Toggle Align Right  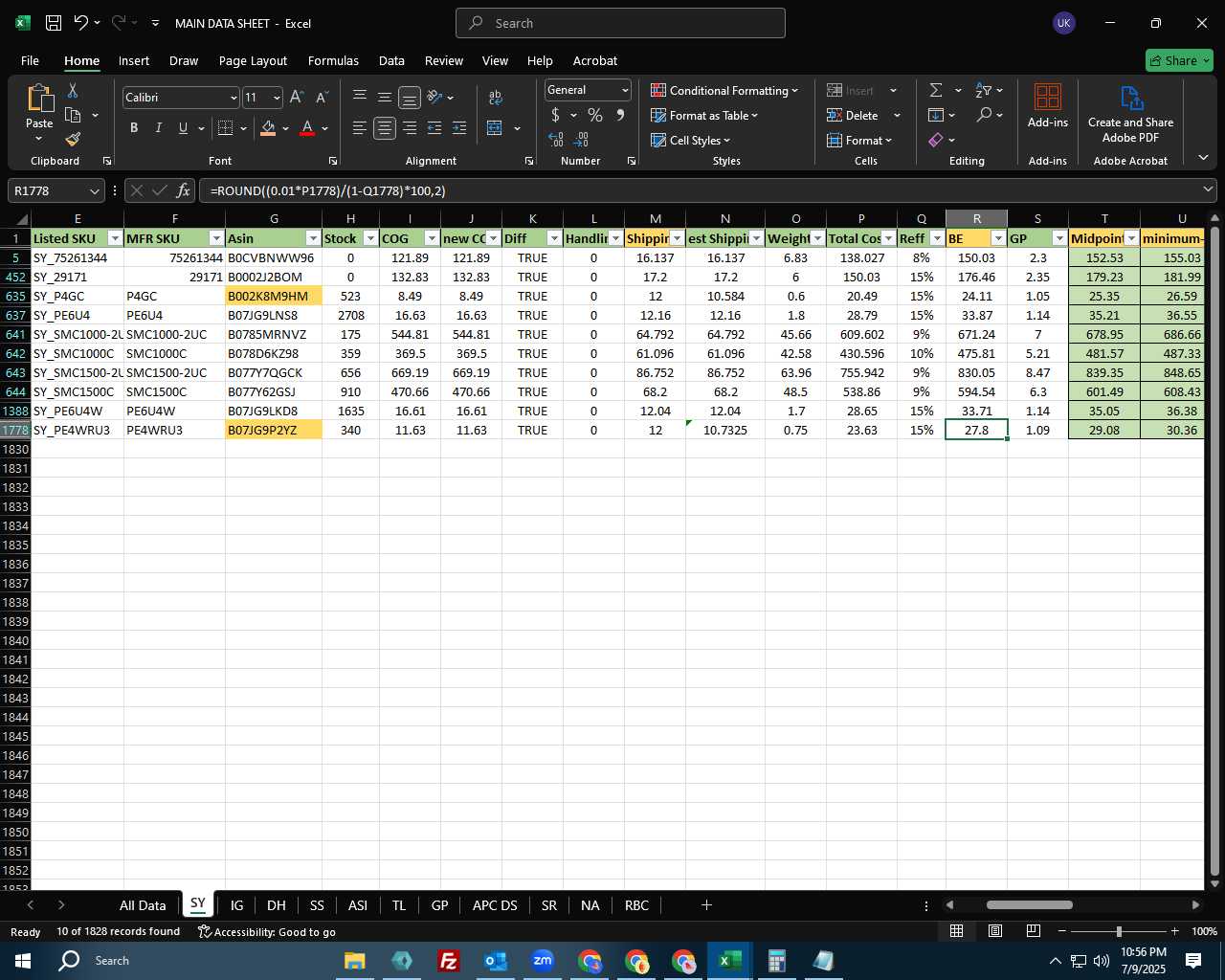[410, 127]
